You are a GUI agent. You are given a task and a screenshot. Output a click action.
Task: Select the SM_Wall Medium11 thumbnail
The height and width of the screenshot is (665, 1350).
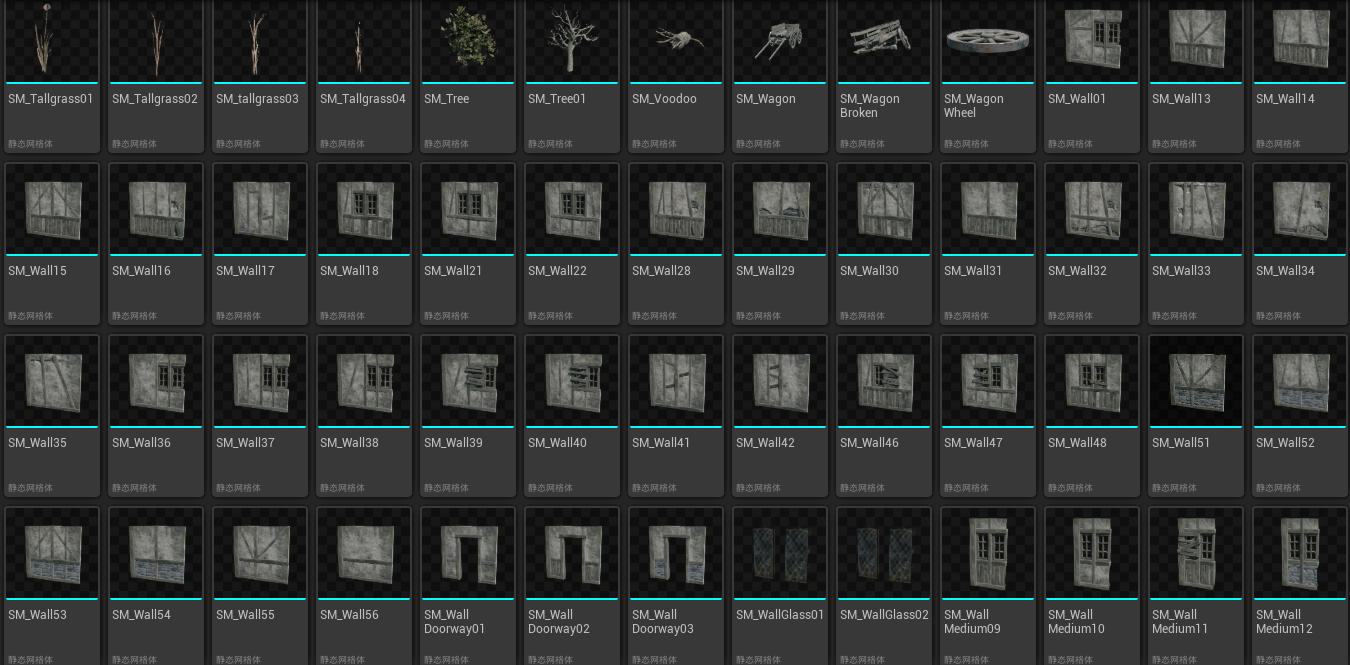pyautogui.click(x=1196, y=553)
